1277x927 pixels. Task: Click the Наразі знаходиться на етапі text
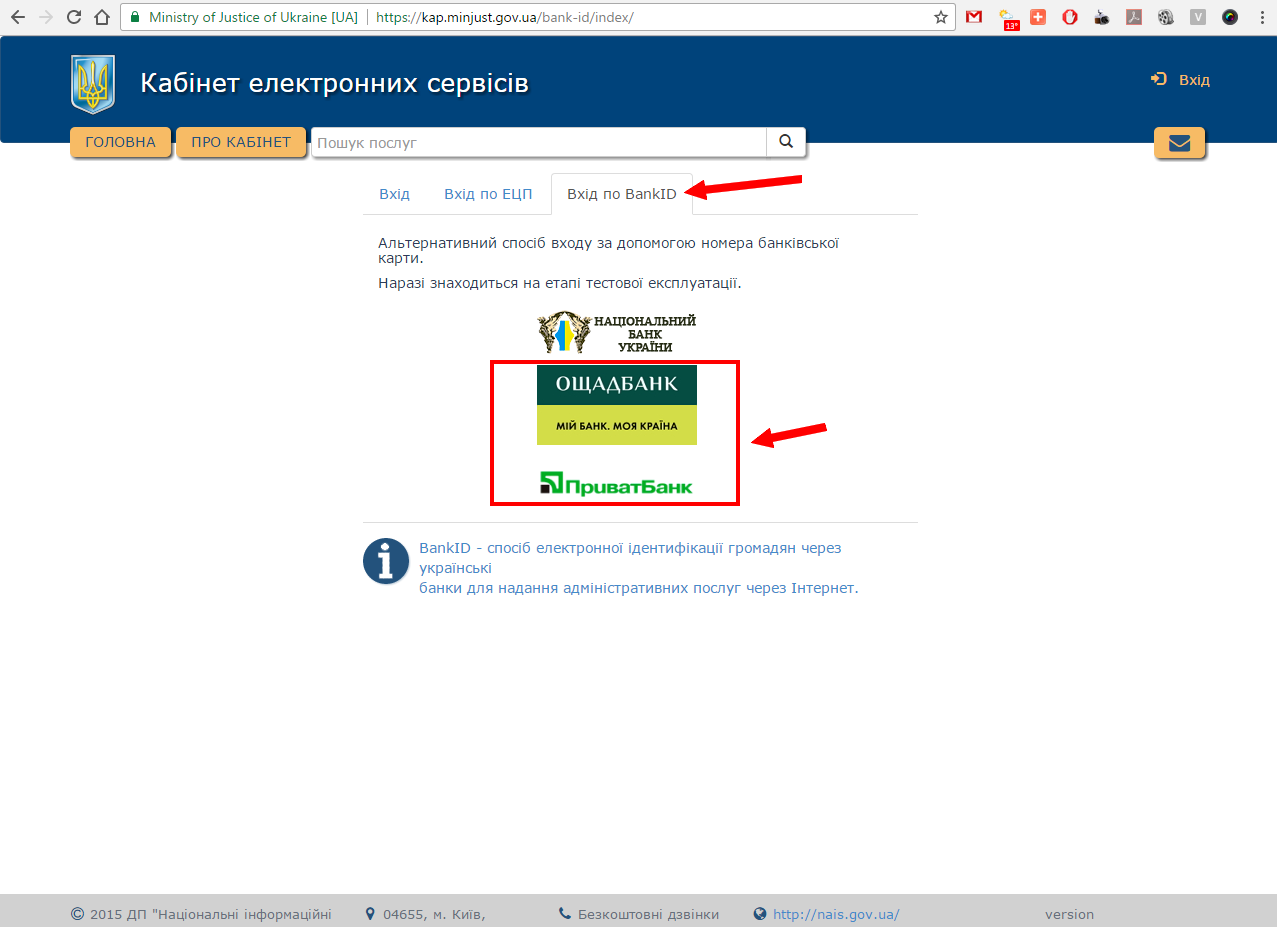(x=560, y=283)
